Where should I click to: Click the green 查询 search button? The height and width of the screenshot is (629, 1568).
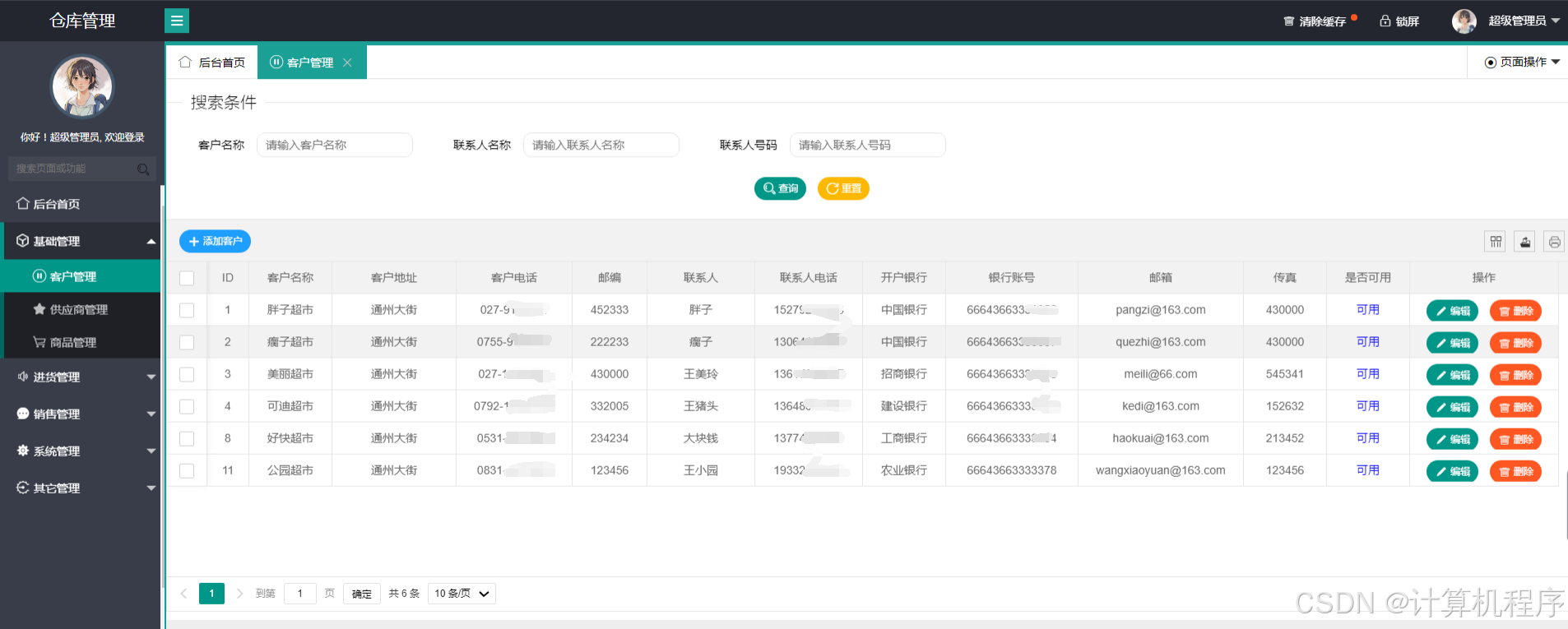pyautogui.click(x=780, y=188)
